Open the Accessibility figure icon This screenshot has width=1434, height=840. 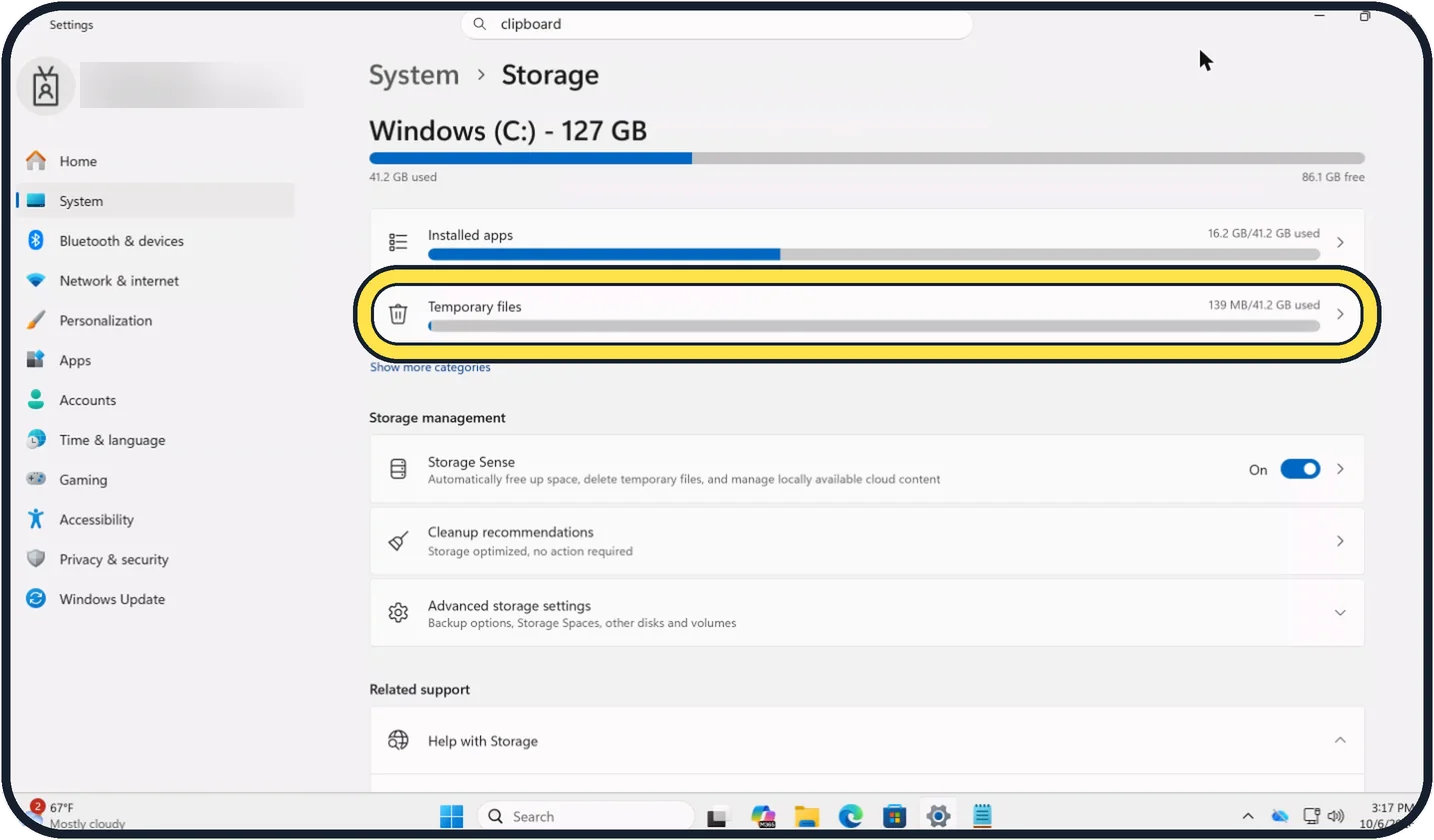coord(36,519)
